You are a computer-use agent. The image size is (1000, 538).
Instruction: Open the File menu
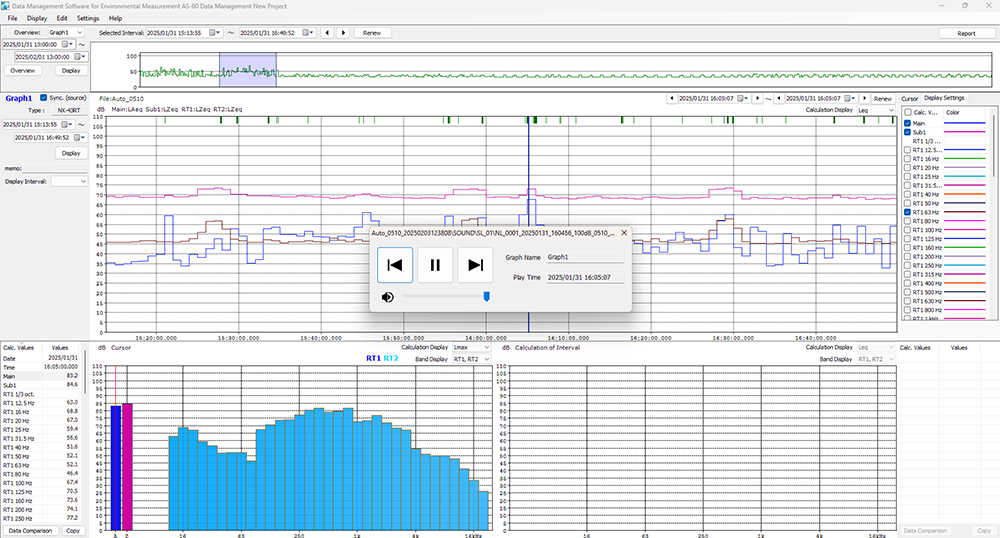coord(12,18)
